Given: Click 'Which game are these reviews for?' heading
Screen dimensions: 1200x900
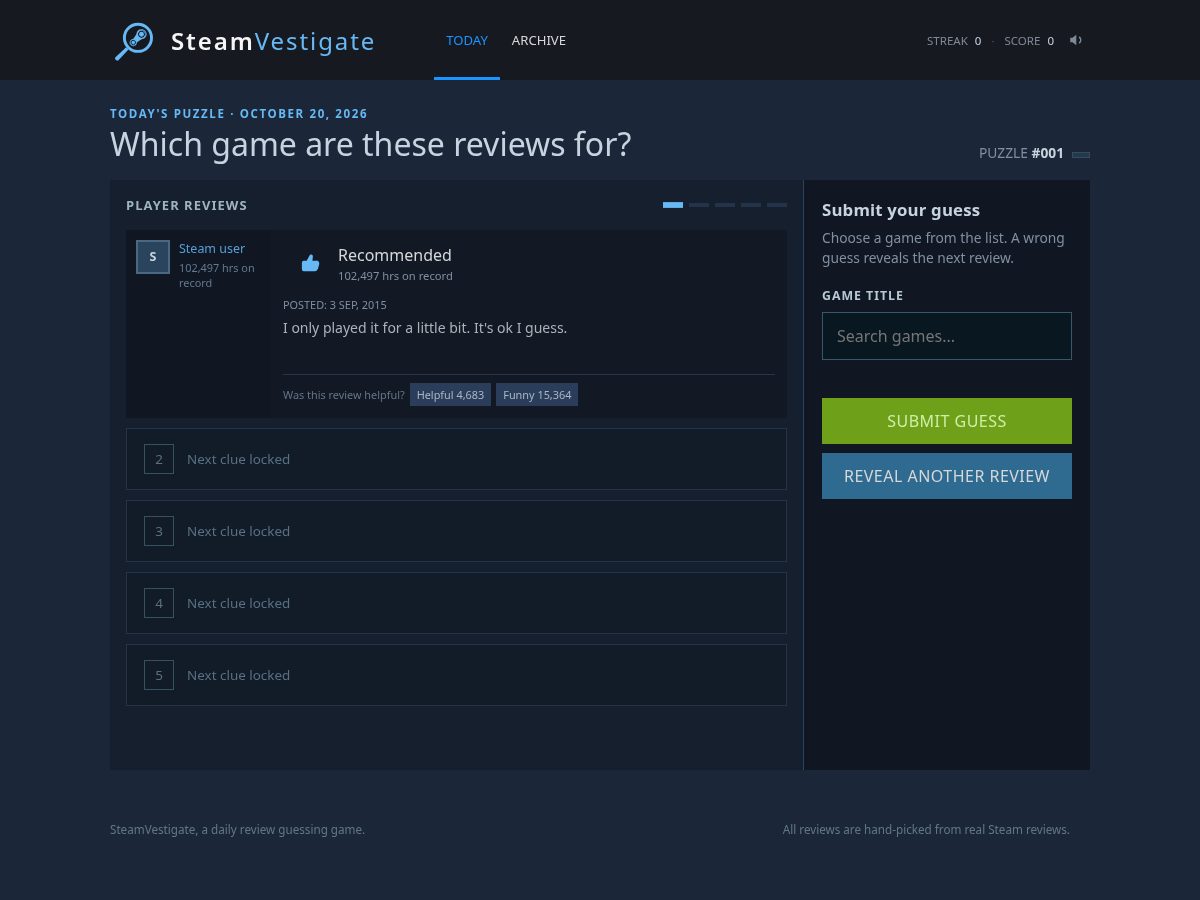Looking at the screenshot, I should [371, 144].
